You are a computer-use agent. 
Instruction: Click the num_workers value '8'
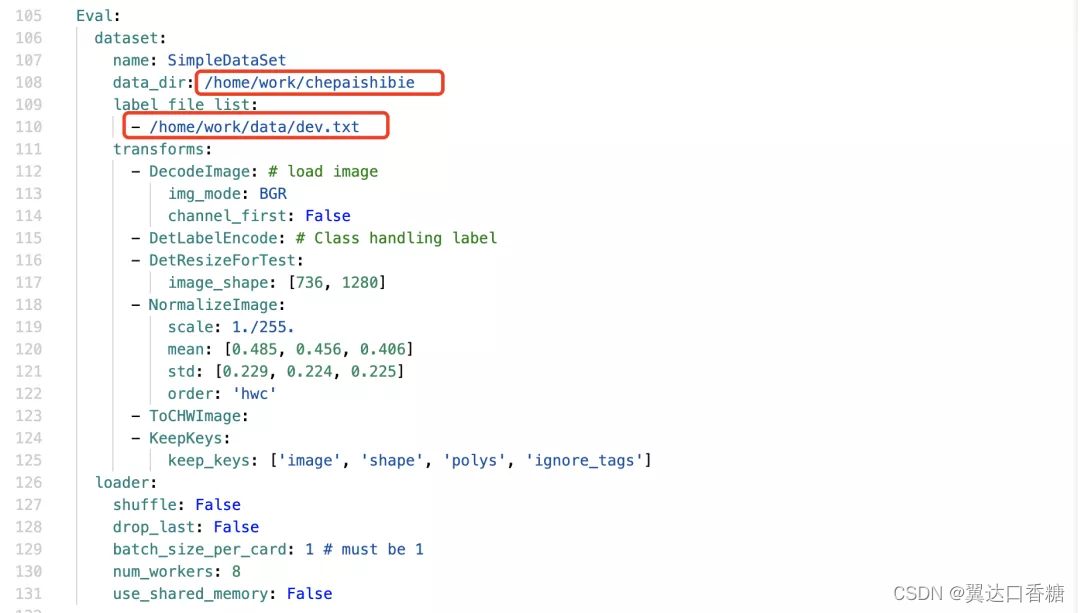click(x=236, y=572)
